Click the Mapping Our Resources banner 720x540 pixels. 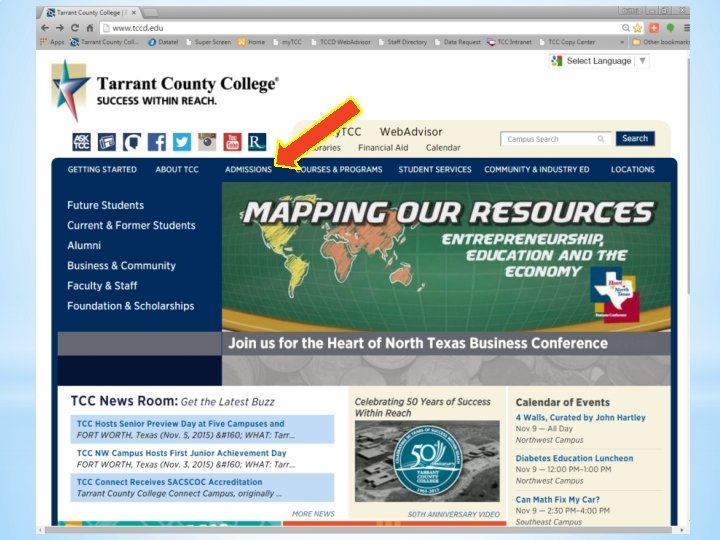[446, 257]
